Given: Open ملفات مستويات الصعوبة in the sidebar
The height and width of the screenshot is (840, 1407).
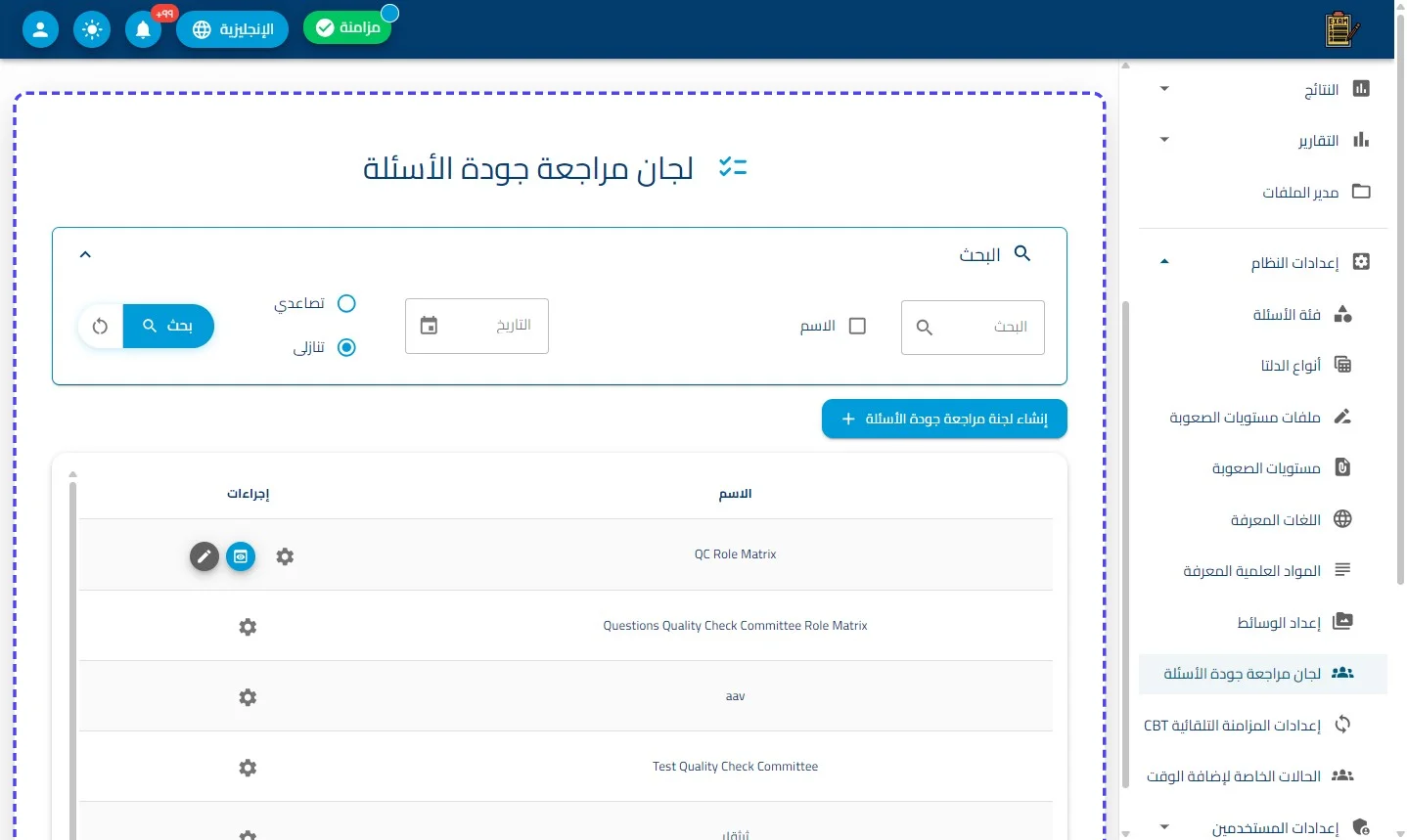Looking at the screenshot, I should 1263,417.
